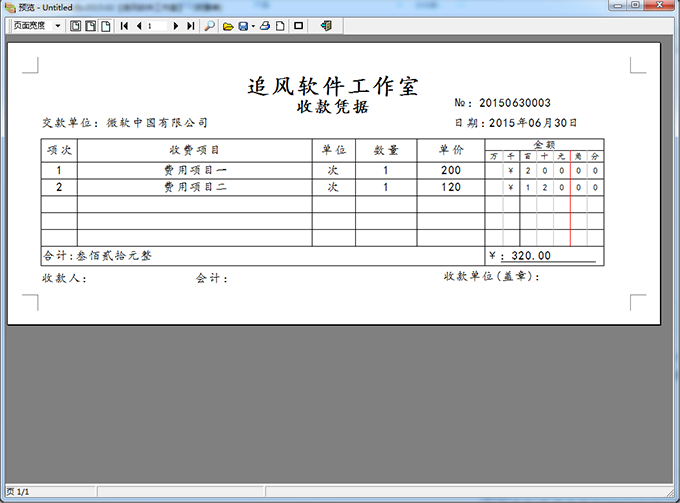Screen dimensions: 680x503
Task: Click the 收款人 label
Action: click(65, 278)
